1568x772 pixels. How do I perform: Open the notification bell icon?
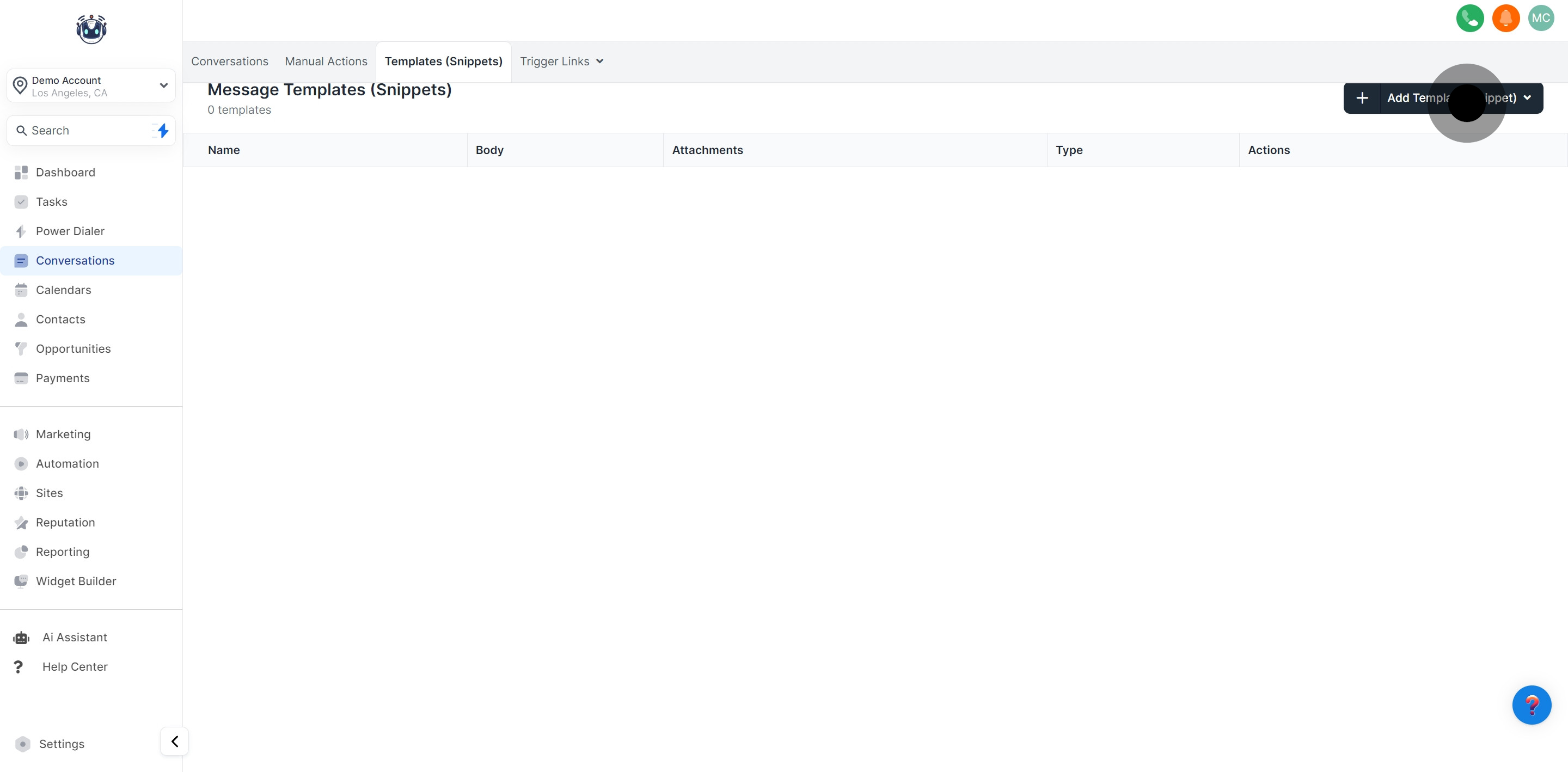point(1505,19)
